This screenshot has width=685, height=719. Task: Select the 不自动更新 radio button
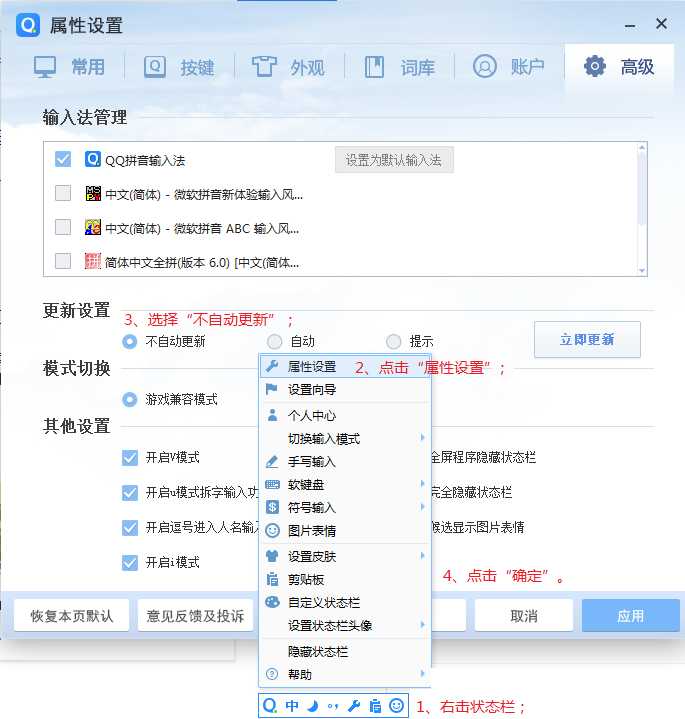click(x=130, y=342)
